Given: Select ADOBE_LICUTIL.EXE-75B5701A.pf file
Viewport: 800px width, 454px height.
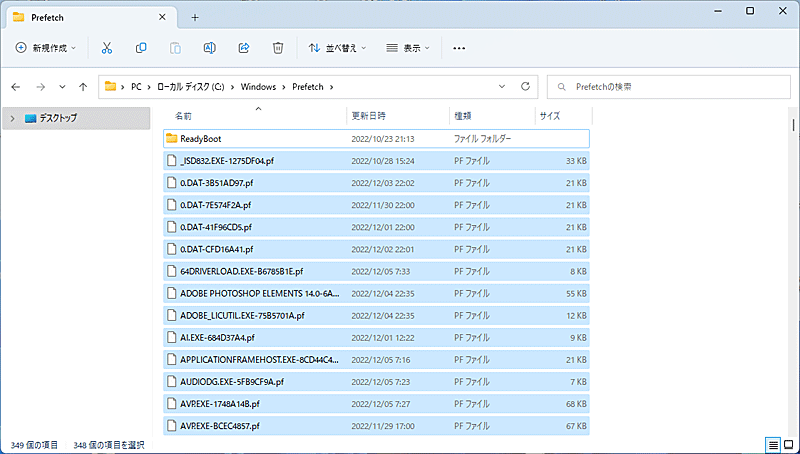Looking at the screenshot, I should click(377, 316).
